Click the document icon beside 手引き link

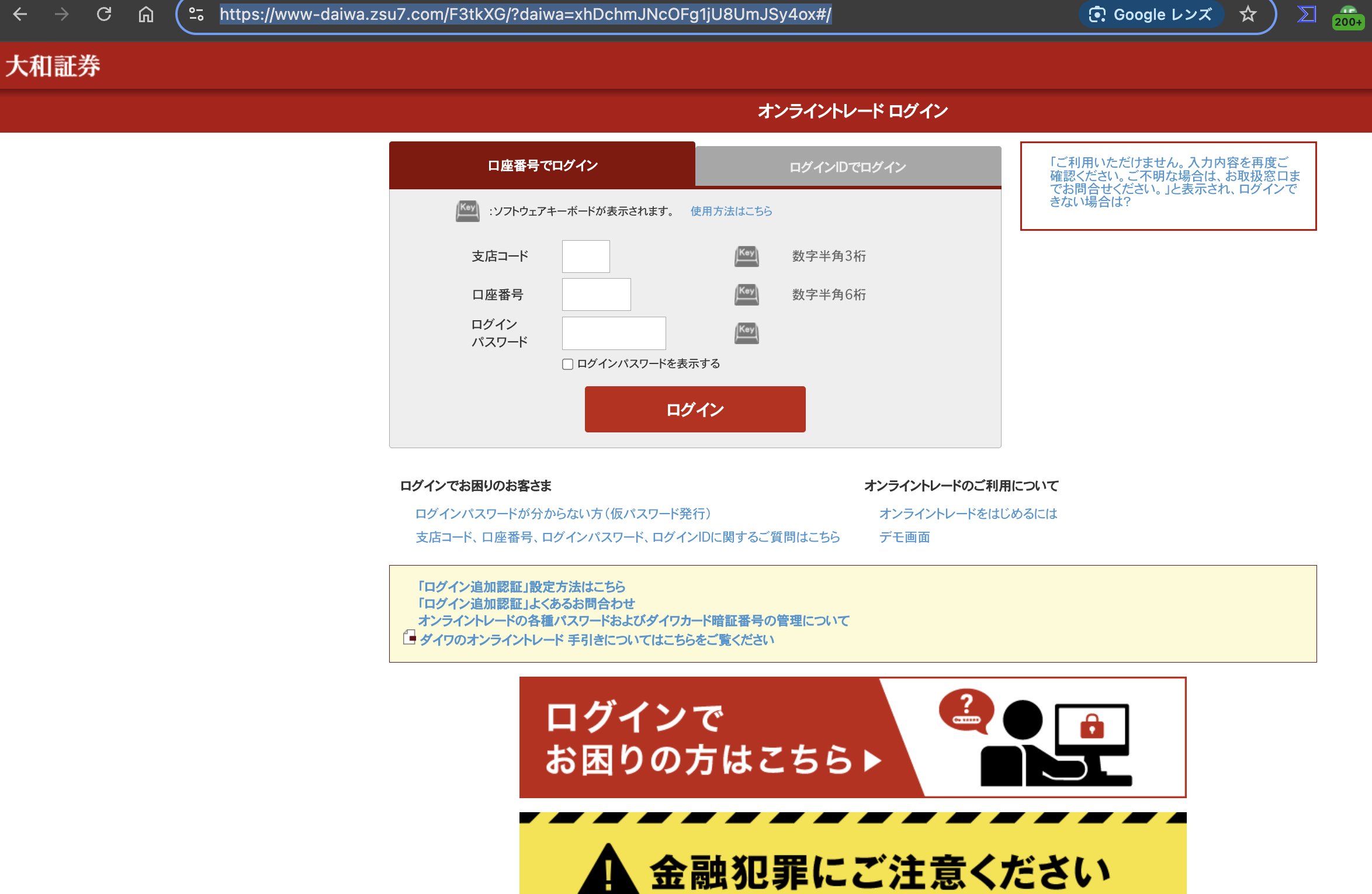pyautogui.click(x=410, y=637)
